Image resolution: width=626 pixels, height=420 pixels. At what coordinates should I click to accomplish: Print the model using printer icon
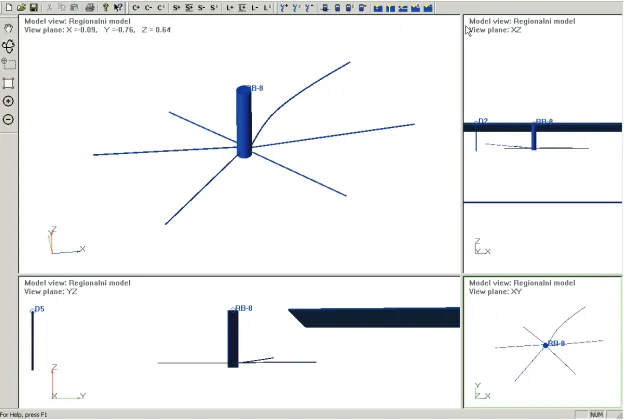coord(90,8)
